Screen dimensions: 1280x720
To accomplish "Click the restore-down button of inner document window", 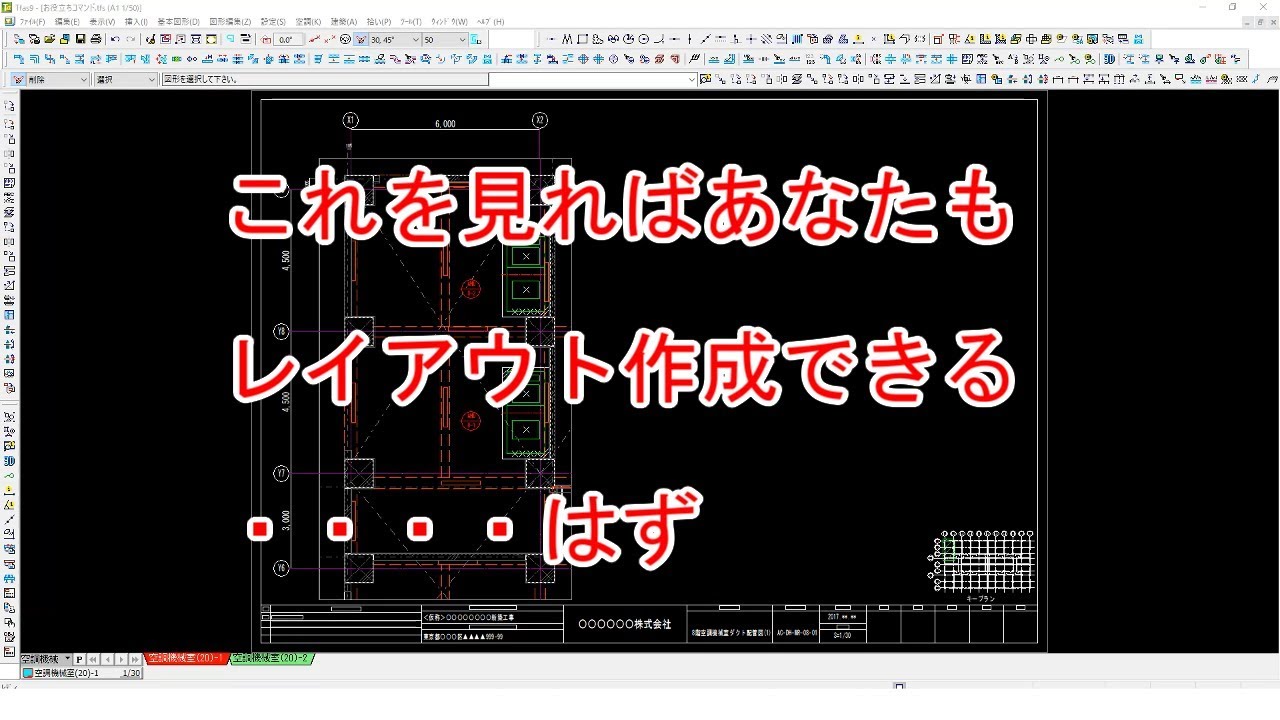I will point(1259,21).
